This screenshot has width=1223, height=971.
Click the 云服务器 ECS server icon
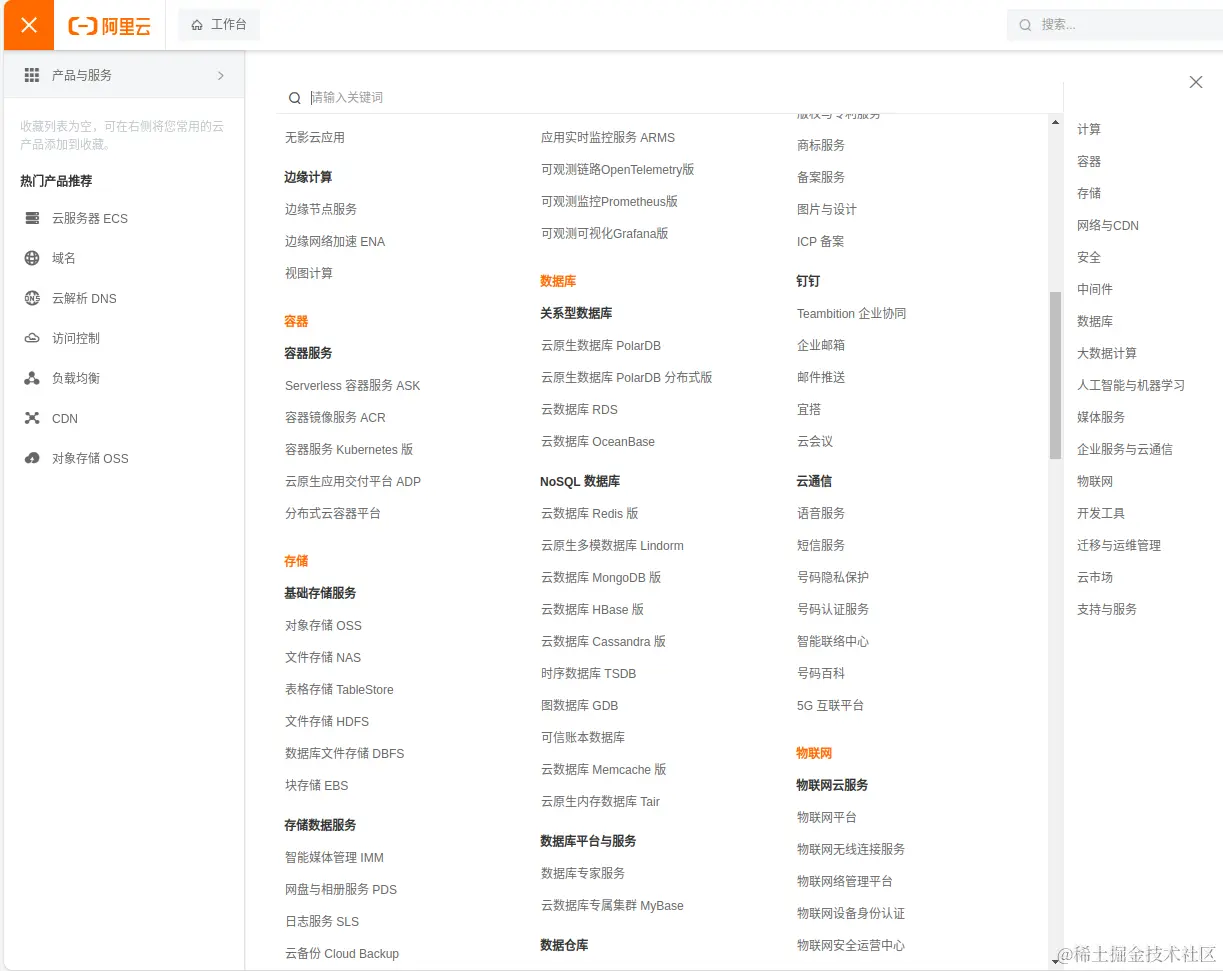[32, 218]
